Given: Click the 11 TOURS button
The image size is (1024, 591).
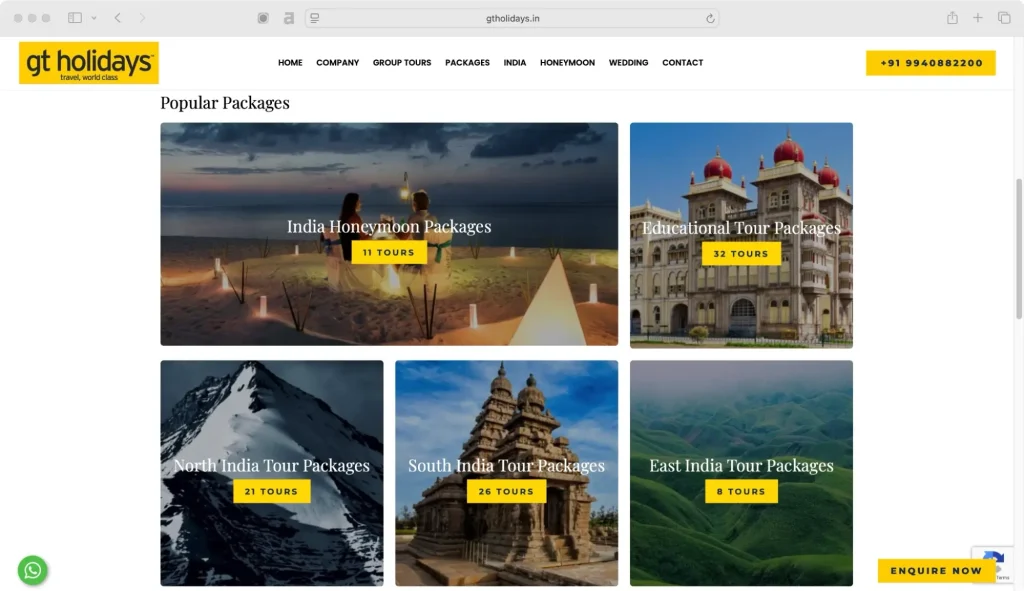Looking at the screenshot, I should coord(389,253).
